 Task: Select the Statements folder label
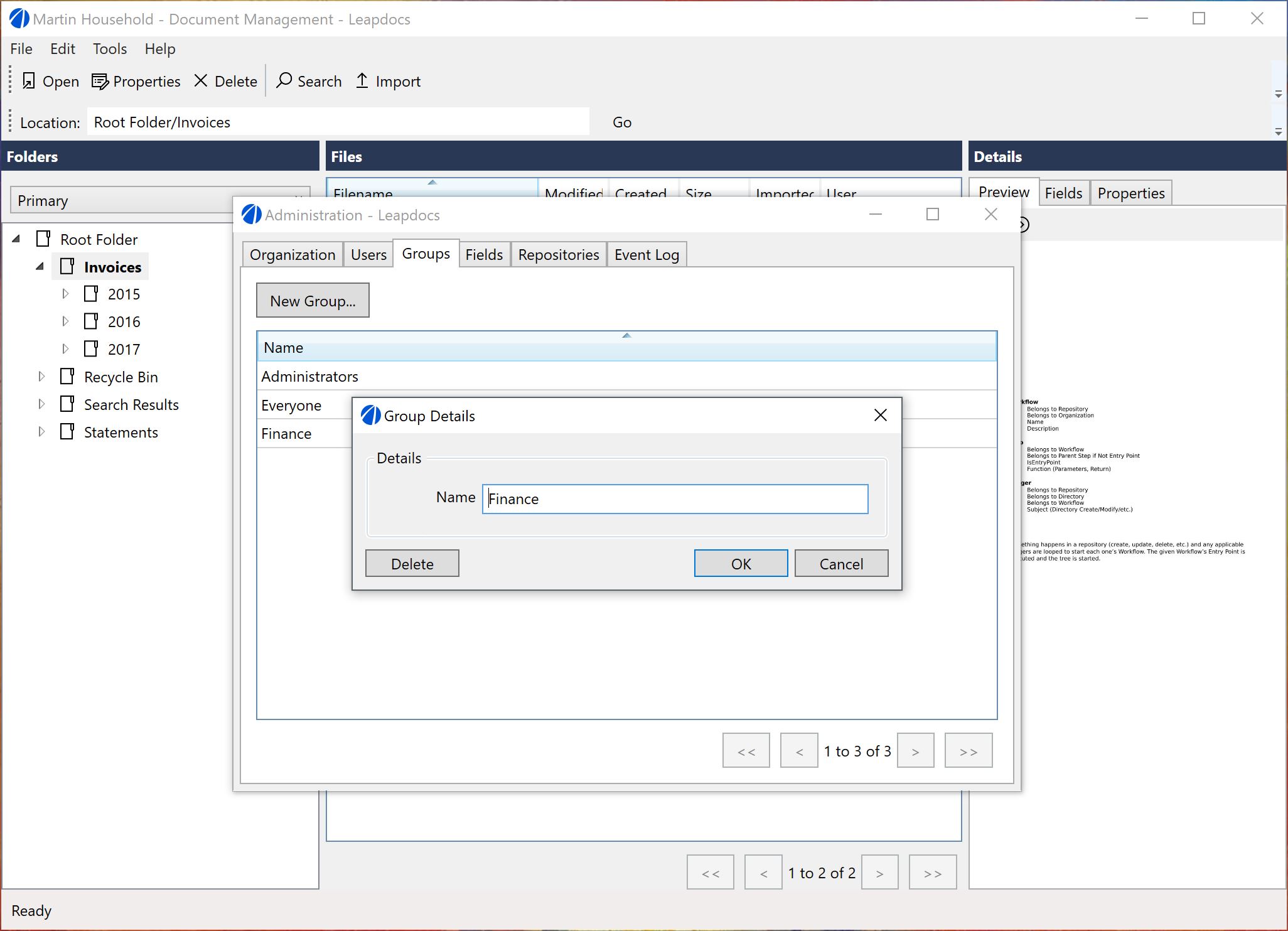coord(121,432)
